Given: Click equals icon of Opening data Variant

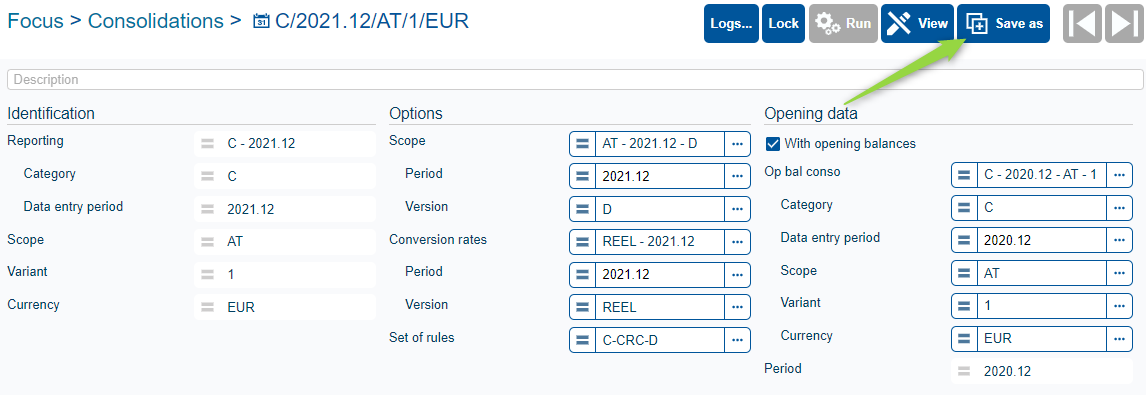Looking at the screenshot, I should (965, 306).
